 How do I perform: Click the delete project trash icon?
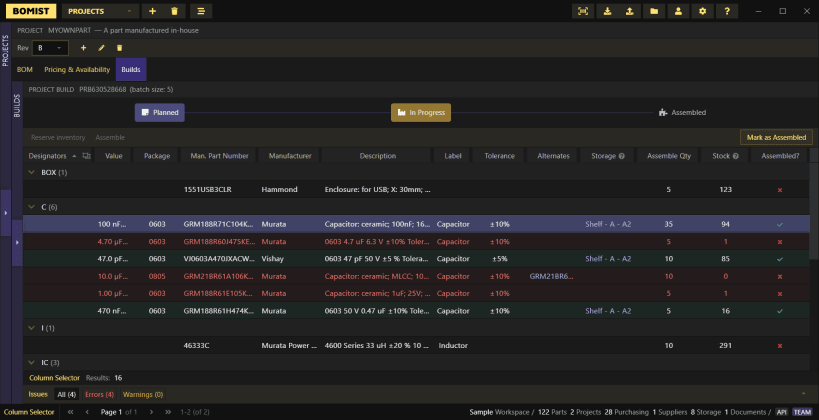pos(174,11)
